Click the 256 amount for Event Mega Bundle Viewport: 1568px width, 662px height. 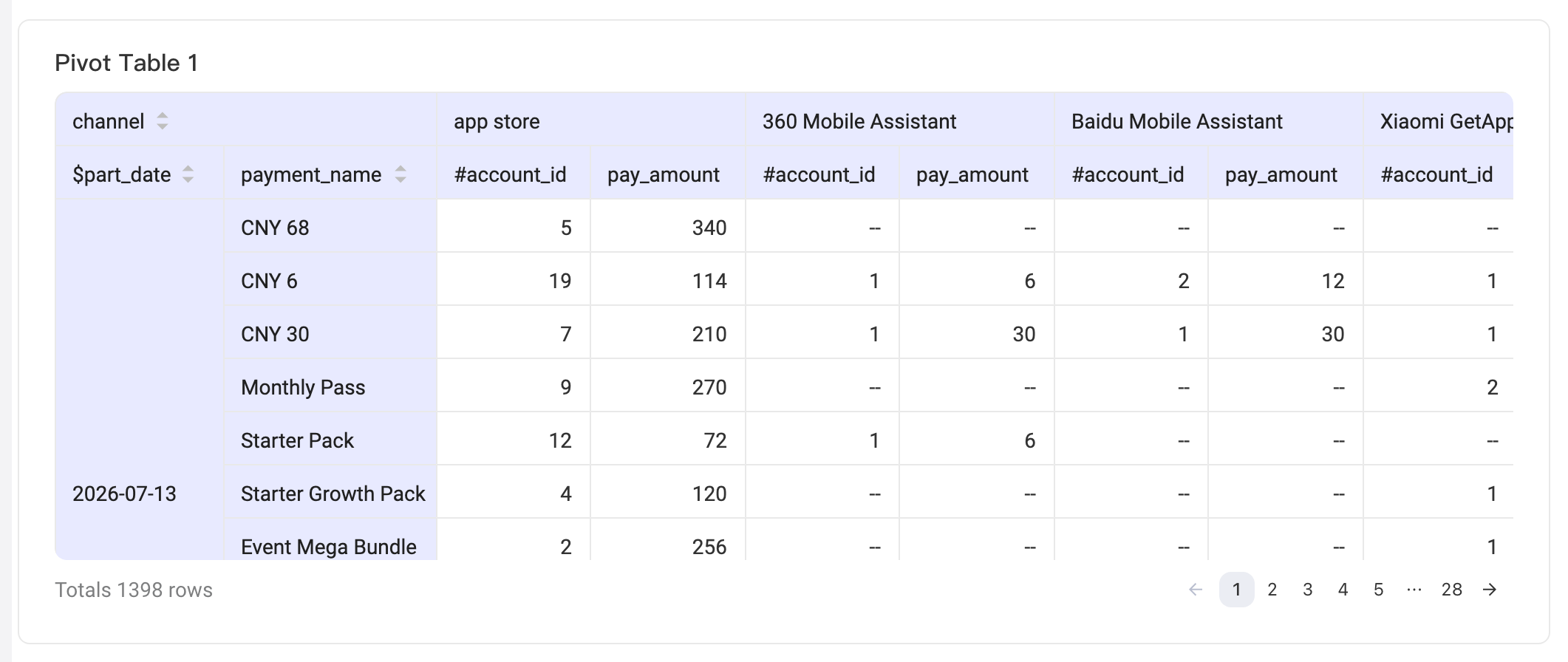[709, 547]
